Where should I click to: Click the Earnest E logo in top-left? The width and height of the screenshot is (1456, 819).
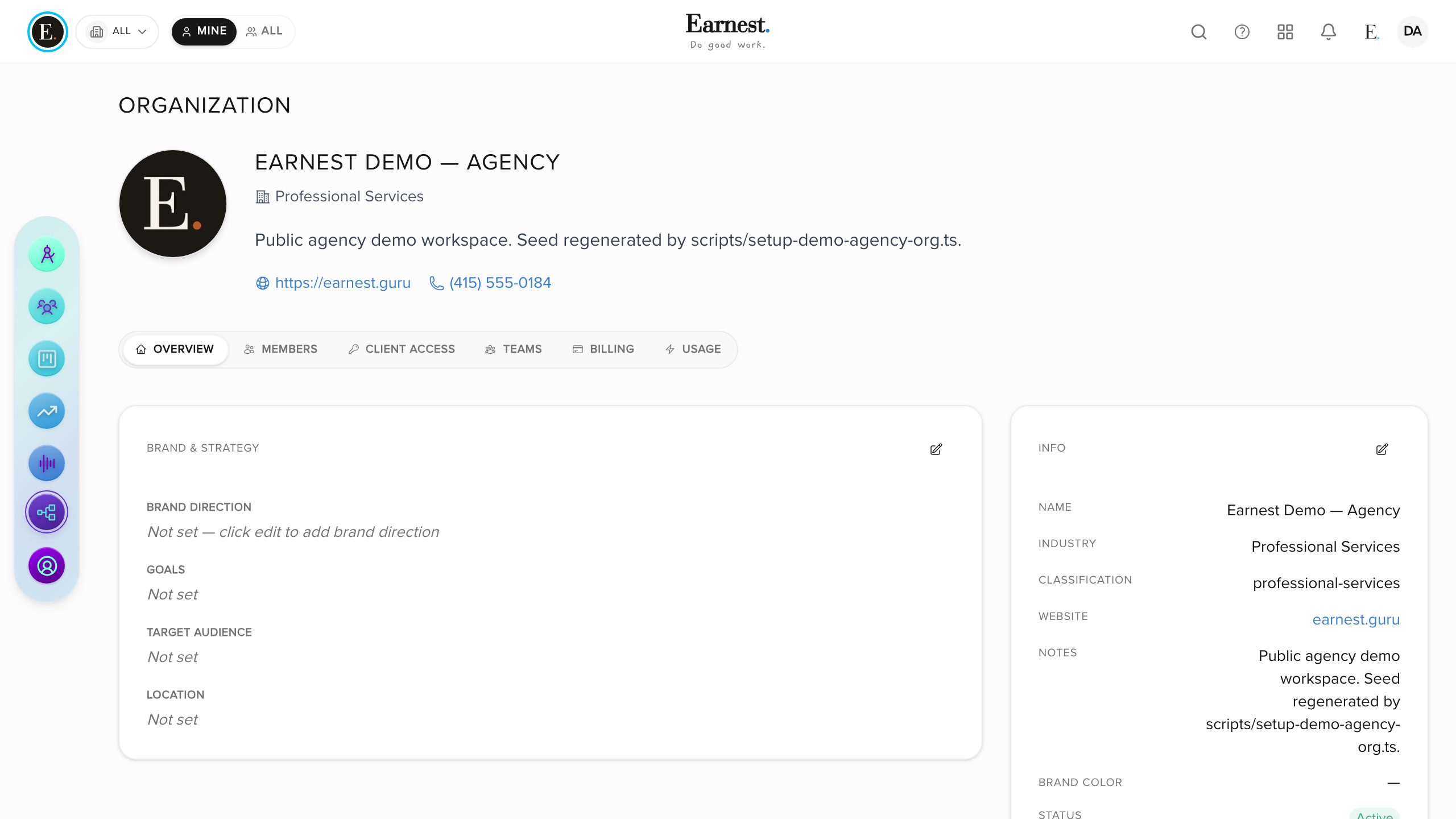tap(47, 31)
